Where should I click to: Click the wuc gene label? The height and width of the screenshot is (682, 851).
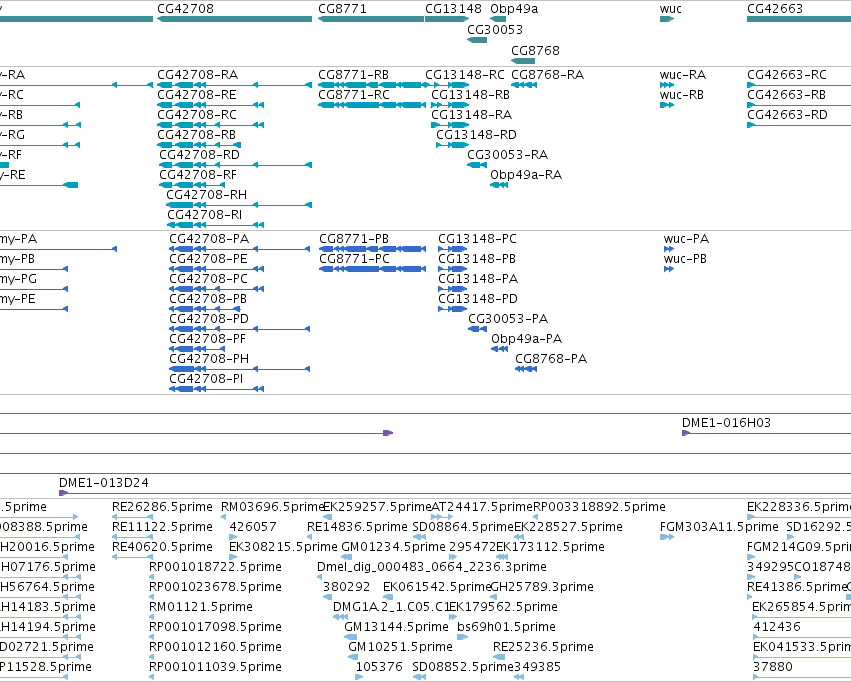[x=670, y=9]
